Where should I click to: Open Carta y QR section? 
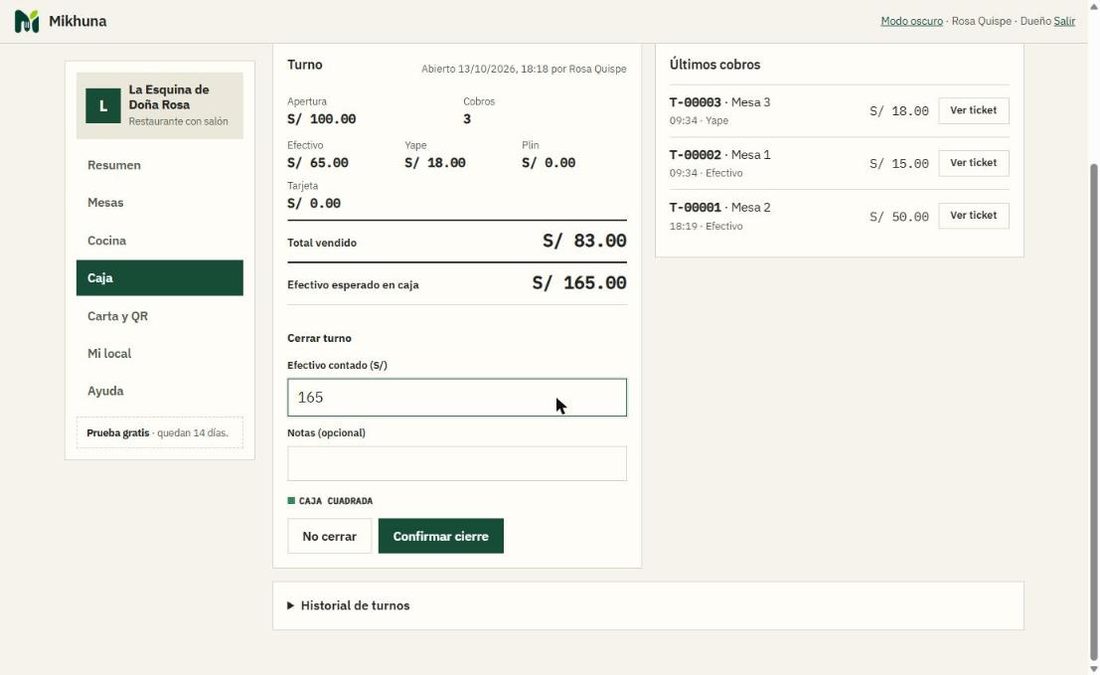pyautogui.click(x=160, y=316)
